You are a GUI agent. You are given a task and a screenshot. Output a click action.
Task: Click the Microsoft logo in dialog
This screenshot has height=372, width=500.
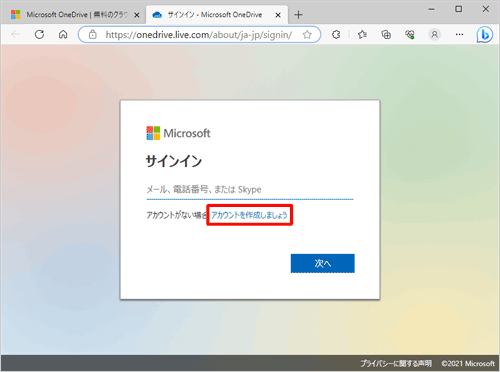pyautogui.click(x=178, y=133)
